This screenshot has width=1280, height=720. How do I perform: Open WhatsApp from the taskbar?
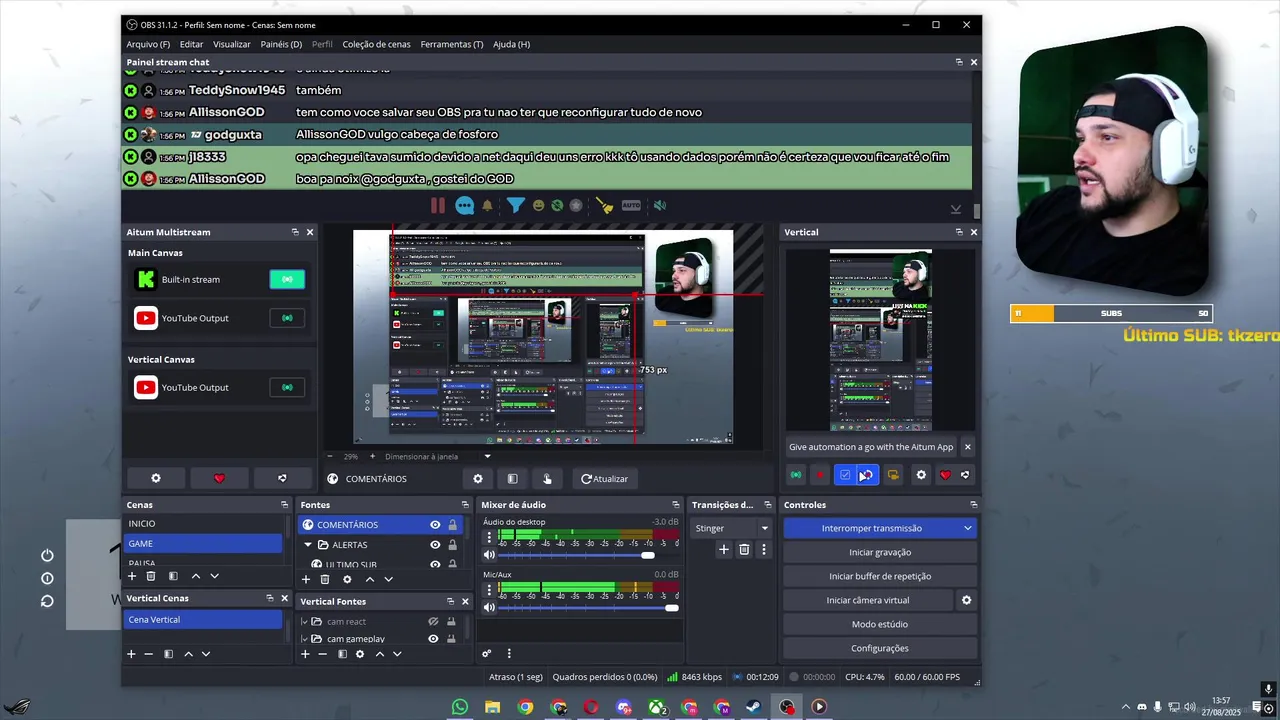point(460,707)
